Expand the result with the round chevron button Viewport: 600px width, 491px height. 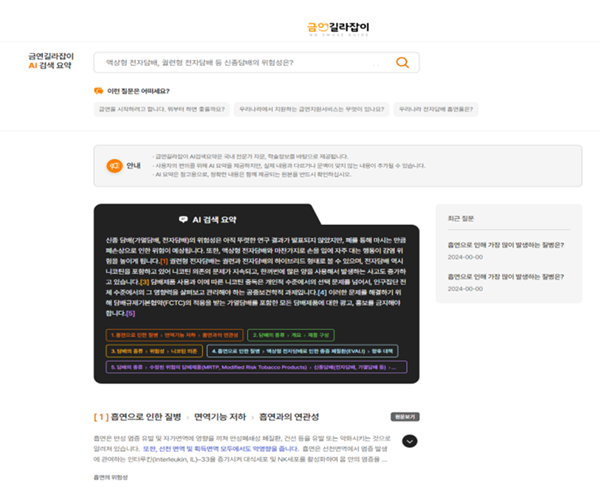tap(410, 441)
